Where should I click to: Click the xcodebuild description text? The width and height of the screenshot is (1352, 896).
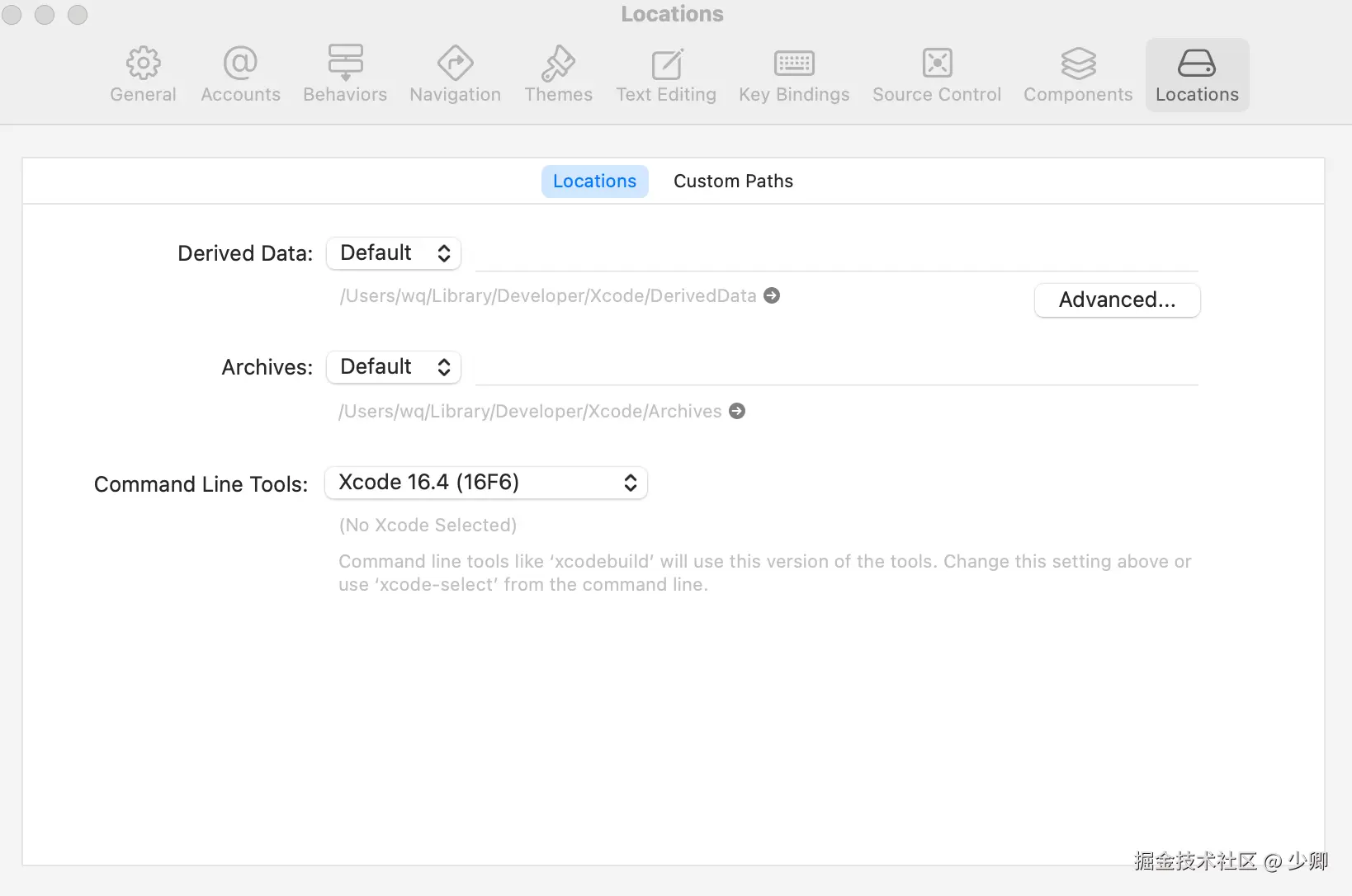(765, 573)
